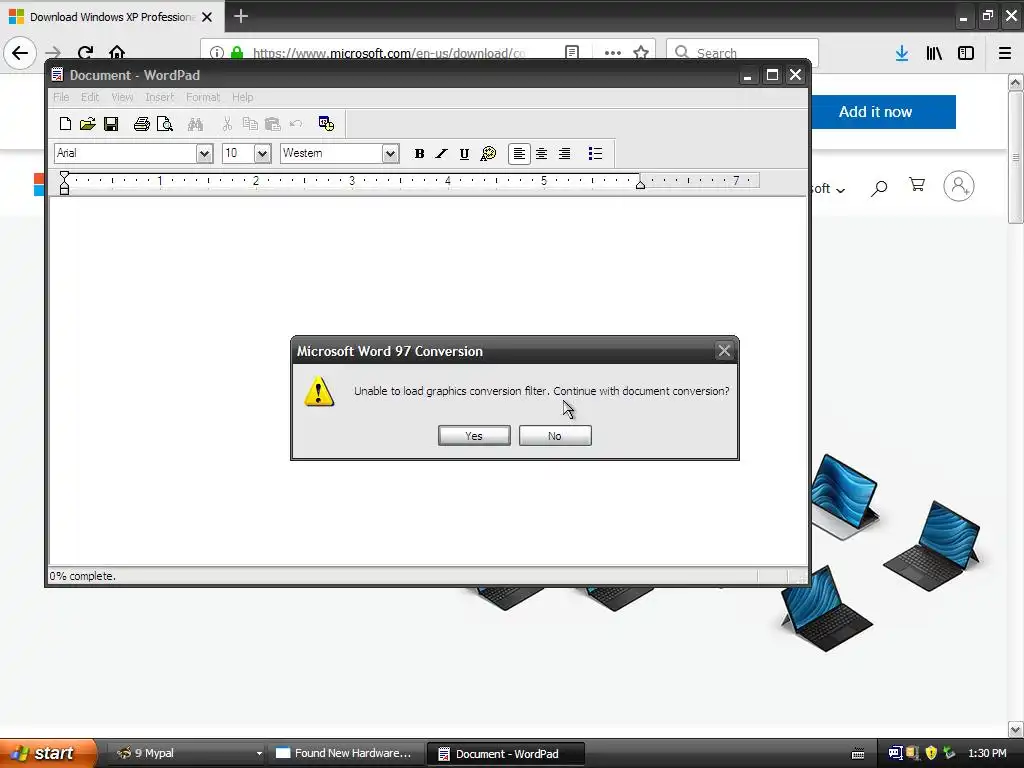Open the View menu in WordPad
The height and width of the screenshot is (768, 1024).
pos(122,97)
